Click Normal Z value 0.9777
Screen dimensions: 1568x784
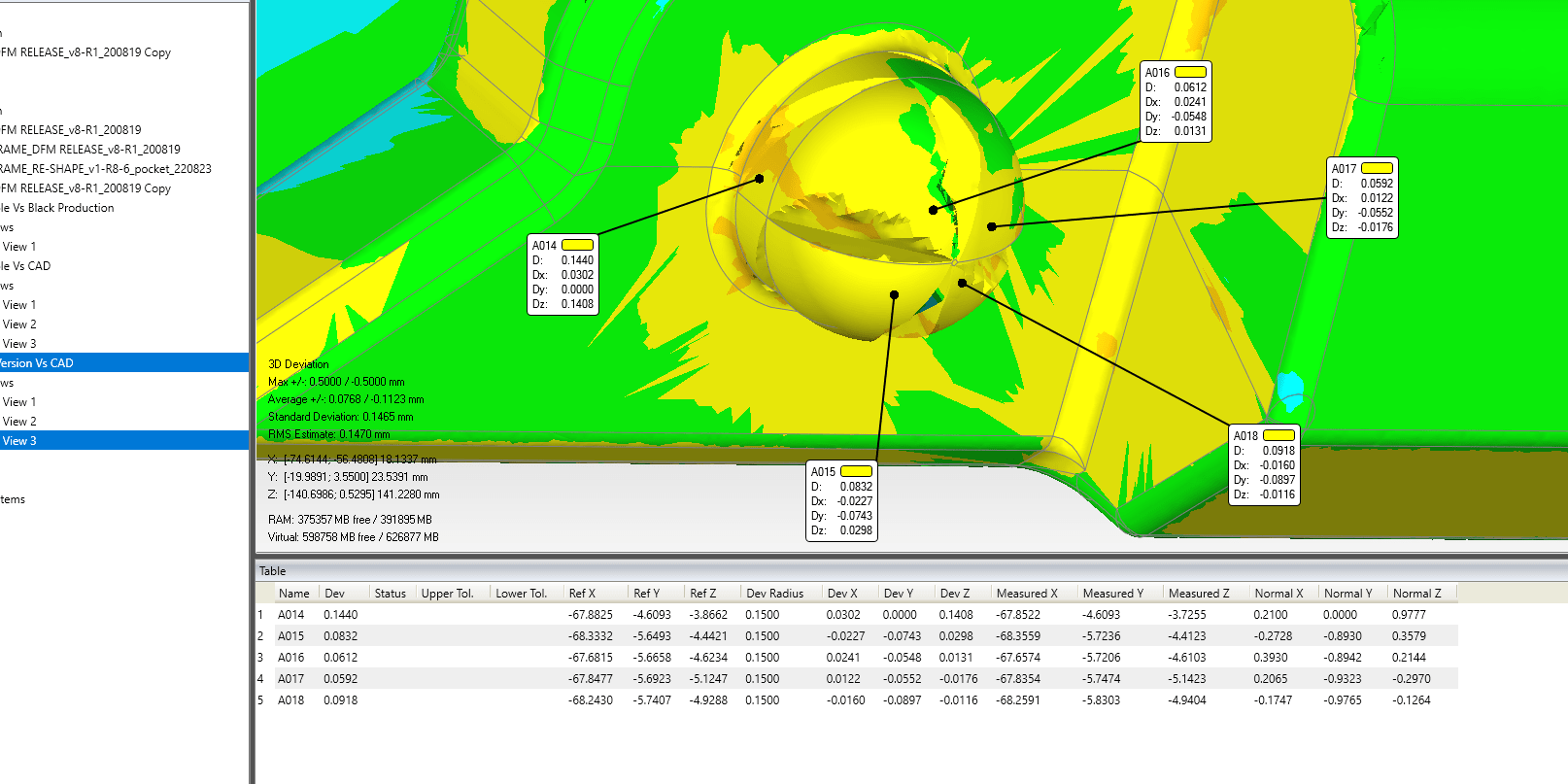pyautogui.click(x=1409, y=614)
